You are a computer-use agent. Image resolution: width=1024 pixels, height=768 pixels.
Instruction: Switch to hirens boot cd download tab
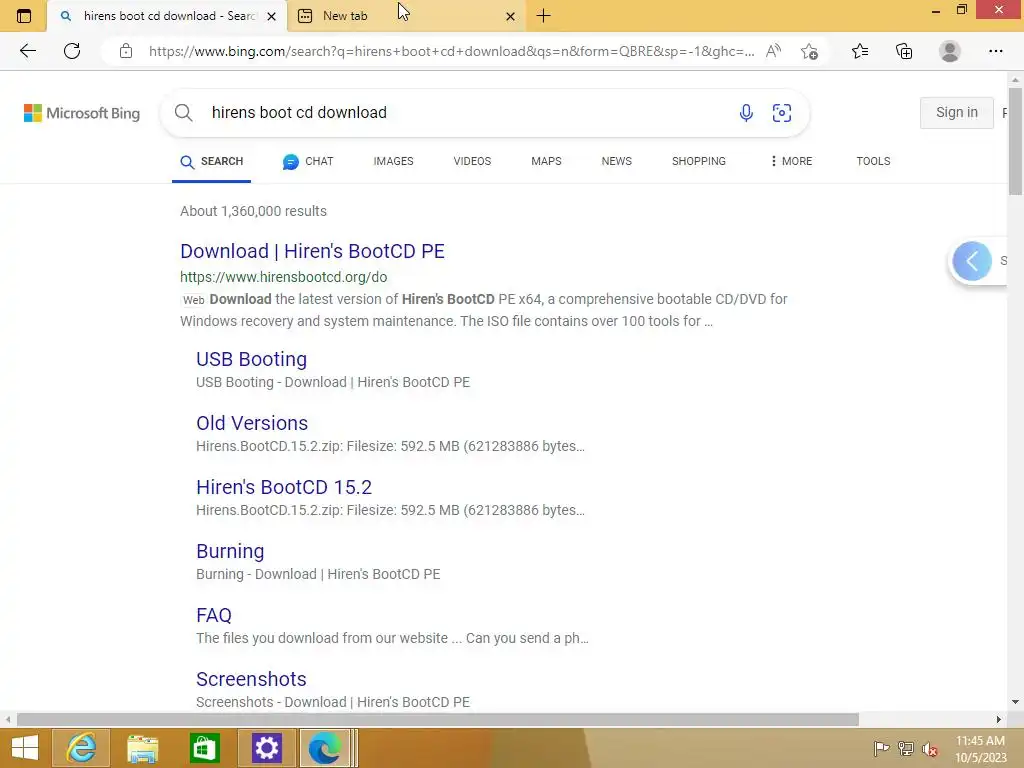click(167, 16)
